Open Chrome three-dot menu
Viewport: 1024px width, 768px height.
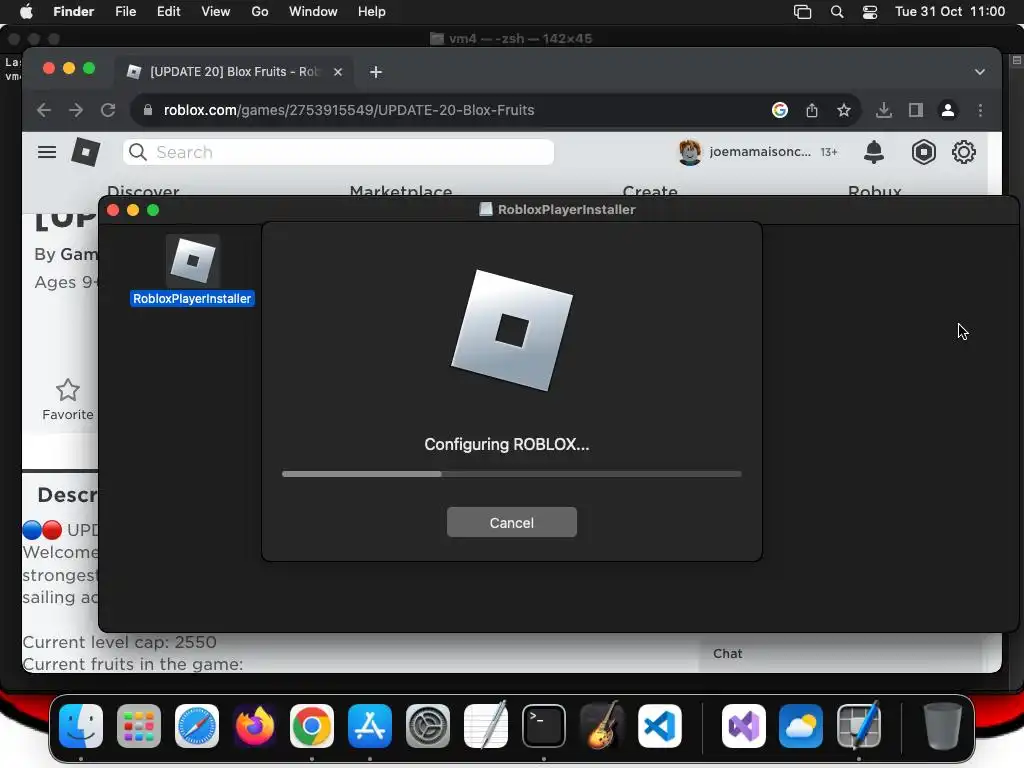980,110
